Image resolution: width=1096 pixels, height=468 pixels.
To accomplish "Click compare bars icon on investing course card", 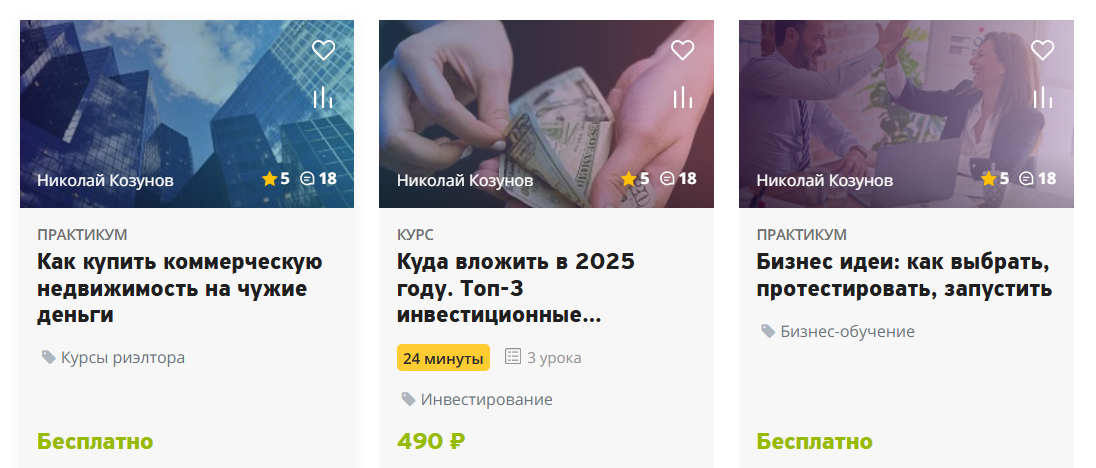I will pos(682,97).
